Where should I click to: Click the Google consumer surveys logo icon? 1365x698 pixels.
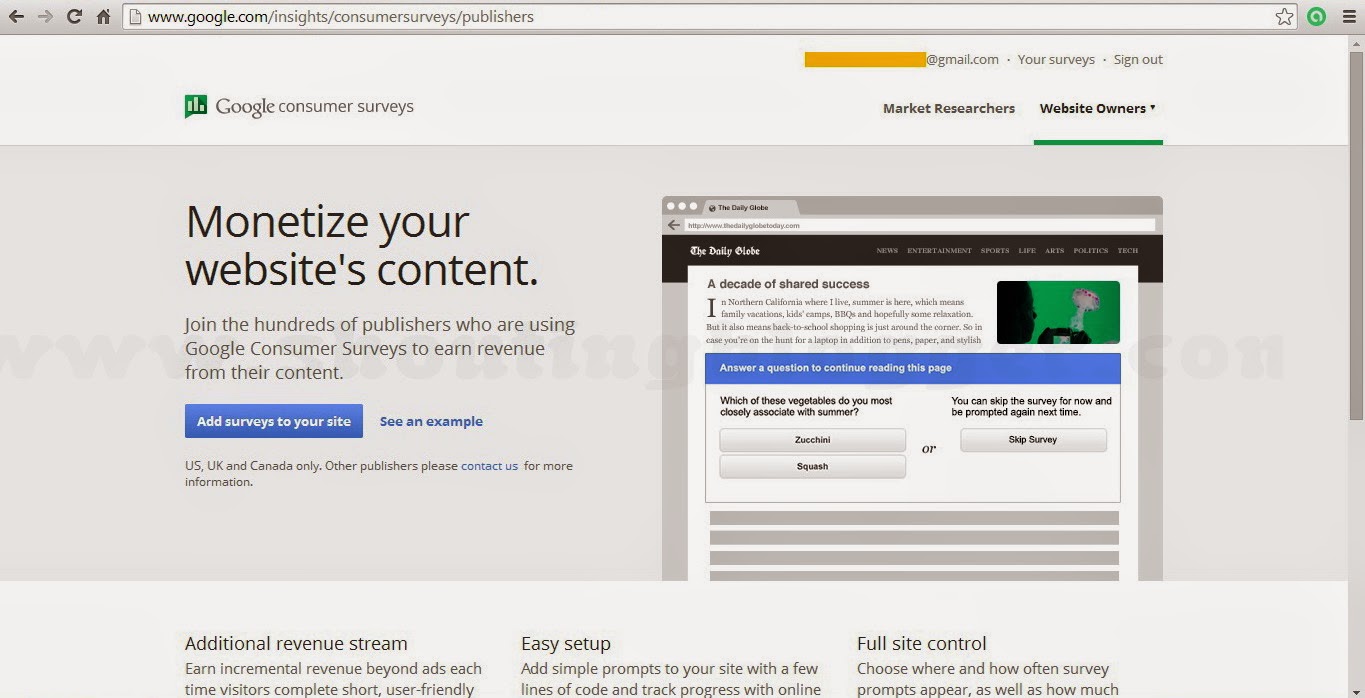coord(196,106)
